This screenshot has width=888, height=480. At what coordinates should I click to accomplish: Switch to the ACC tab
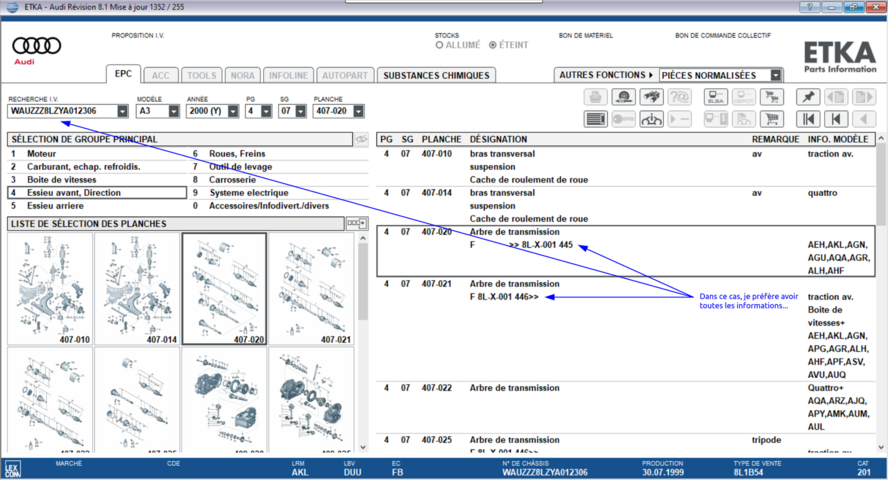[x=160, y=75]
